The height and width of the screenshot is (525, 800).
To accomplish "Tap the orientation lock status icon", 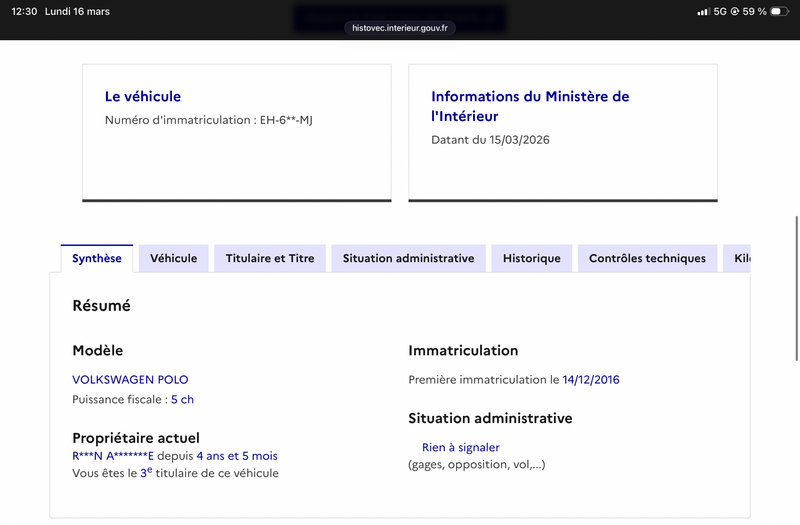I will [x=735, y=12].
